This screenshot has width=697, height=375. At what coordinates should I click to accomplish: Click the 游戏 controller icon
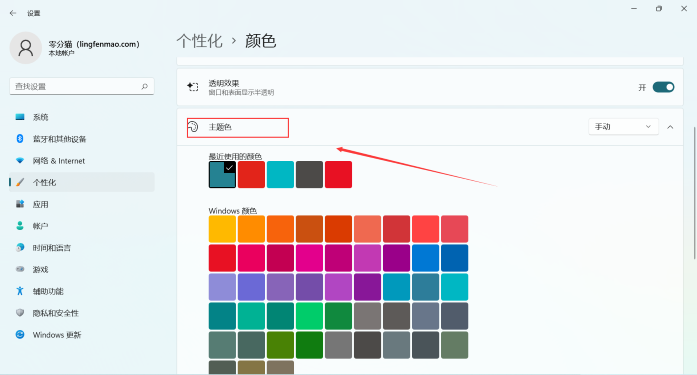pyautogui.click(x=20, y=269)
